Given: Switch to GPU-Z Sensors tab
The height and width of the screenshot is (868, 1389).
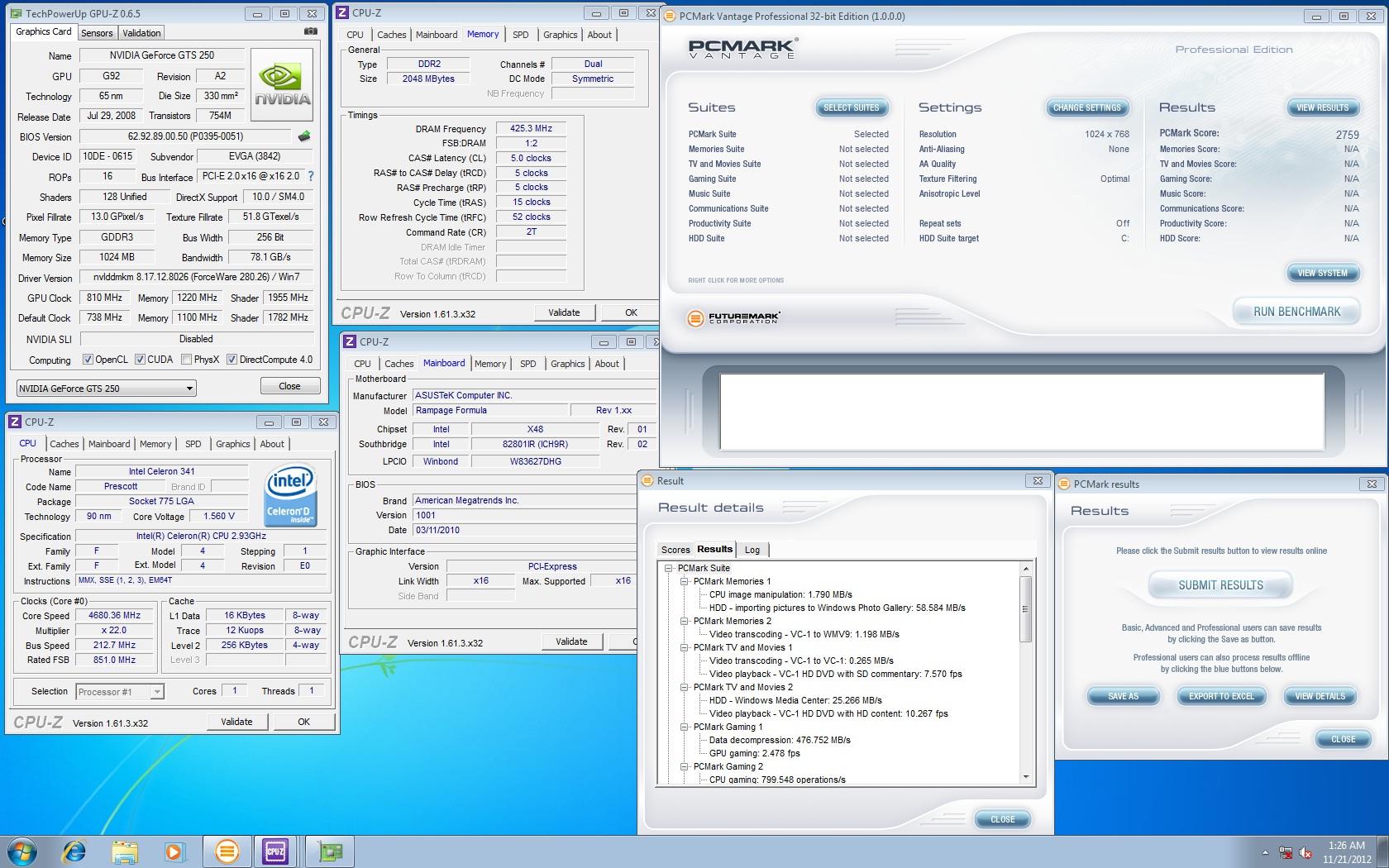Looking at the screenshot, I should click(x=97, y=33).
